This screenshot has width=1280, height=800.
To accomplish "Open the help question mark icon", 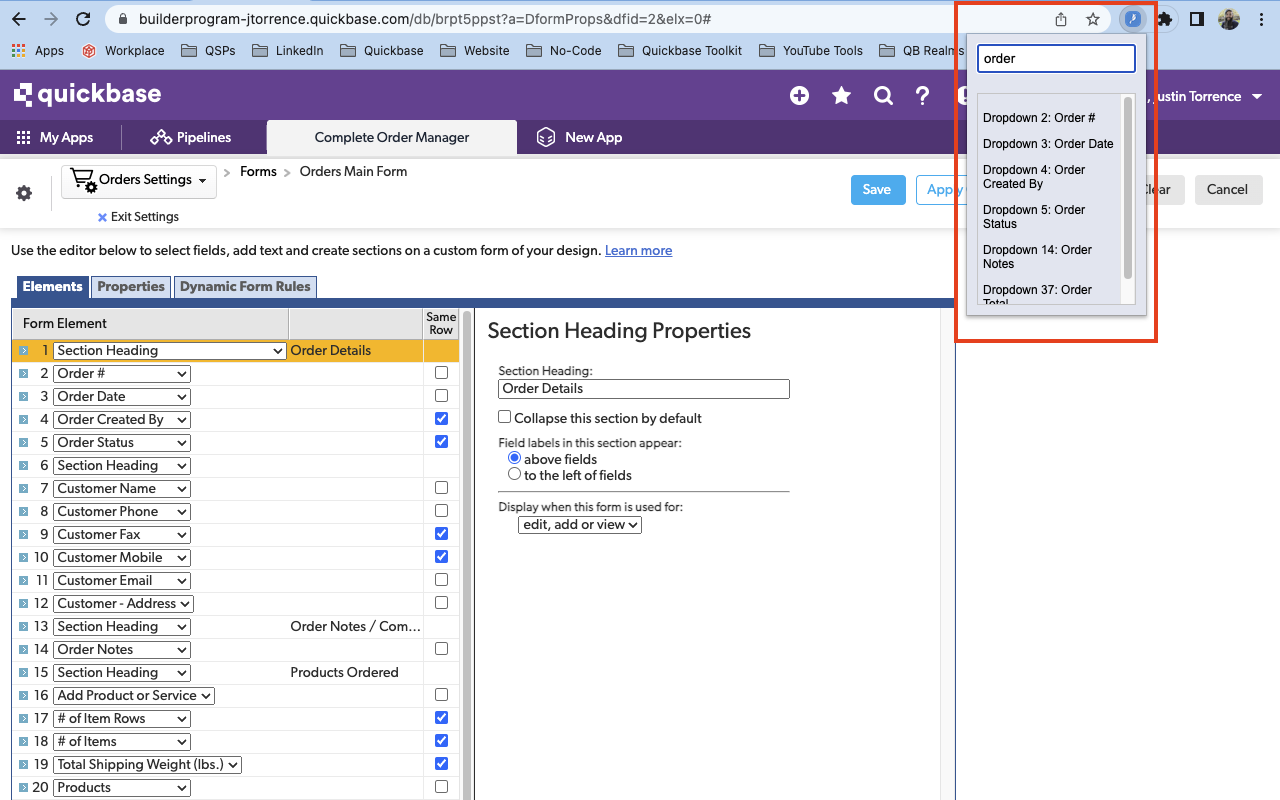I will pos(923,96).
